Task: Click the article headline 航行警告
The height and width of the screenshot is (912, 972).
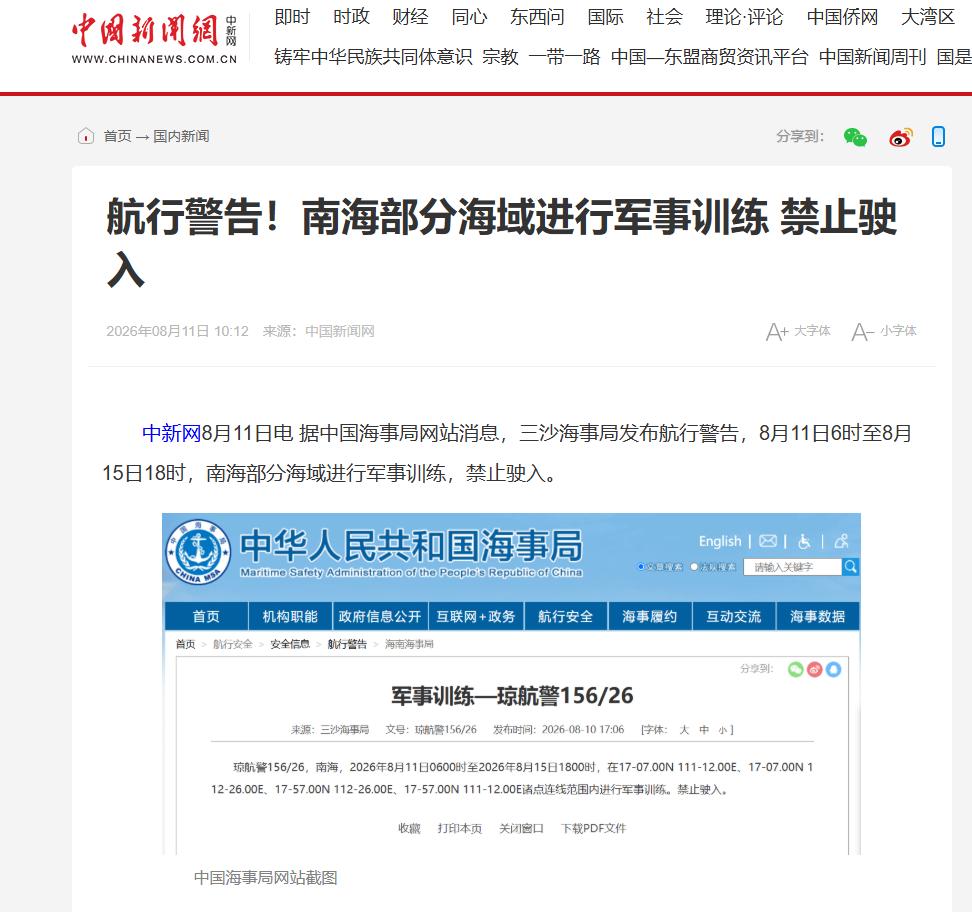Action: point(501,242)
